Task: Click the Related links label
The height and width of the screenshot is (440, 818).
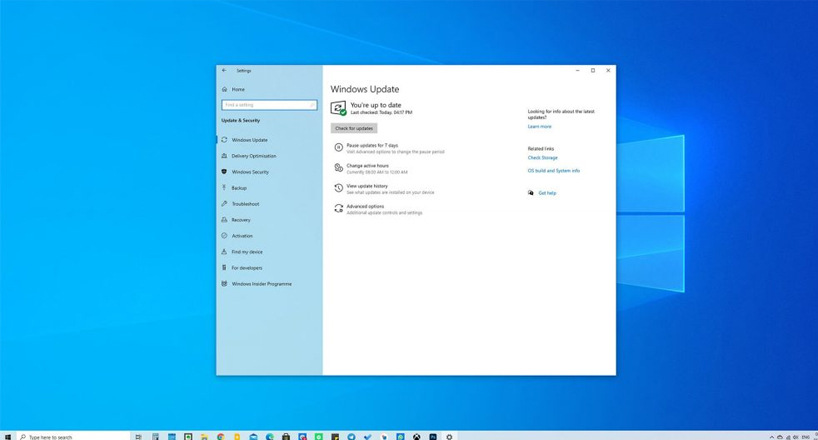Action: click(x=541, y=149)
